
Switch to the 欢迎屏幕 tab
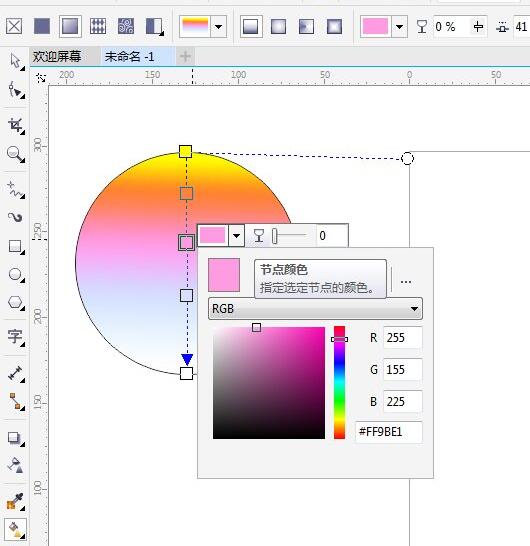tap(57, 56)
